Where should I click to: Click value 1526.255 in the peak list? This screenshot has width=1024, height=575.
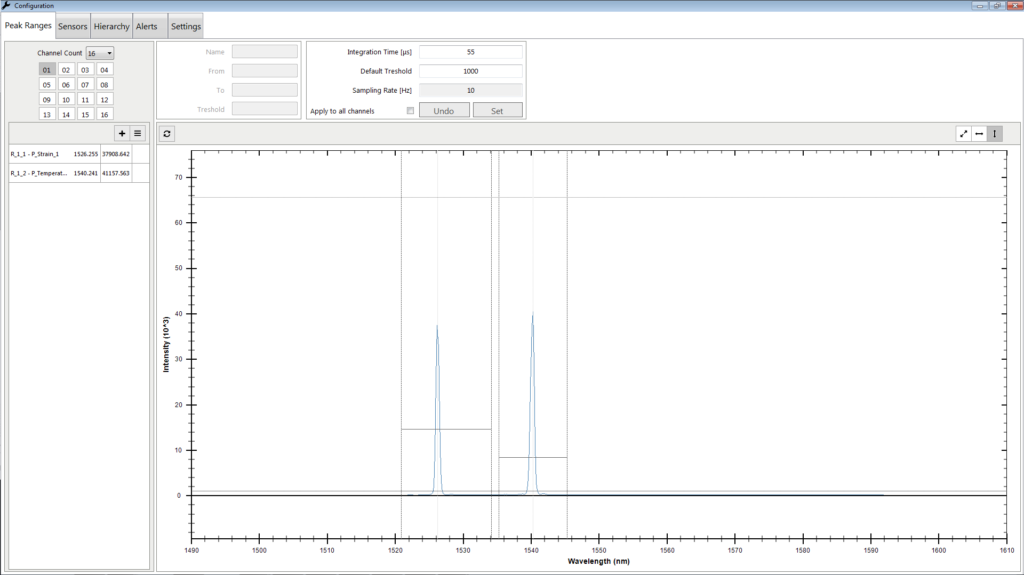click(86, 154)
